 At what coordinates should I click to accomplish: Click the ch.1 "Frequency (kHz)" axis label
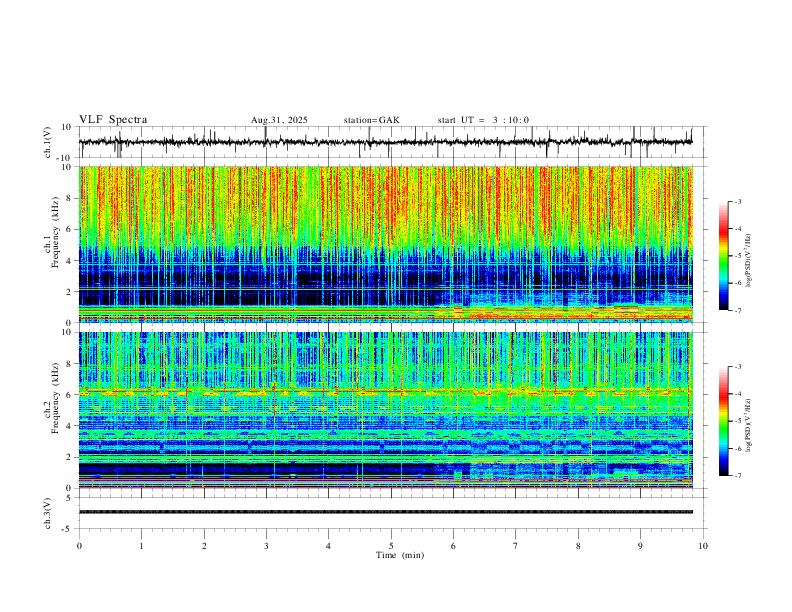tap(55, 232)
